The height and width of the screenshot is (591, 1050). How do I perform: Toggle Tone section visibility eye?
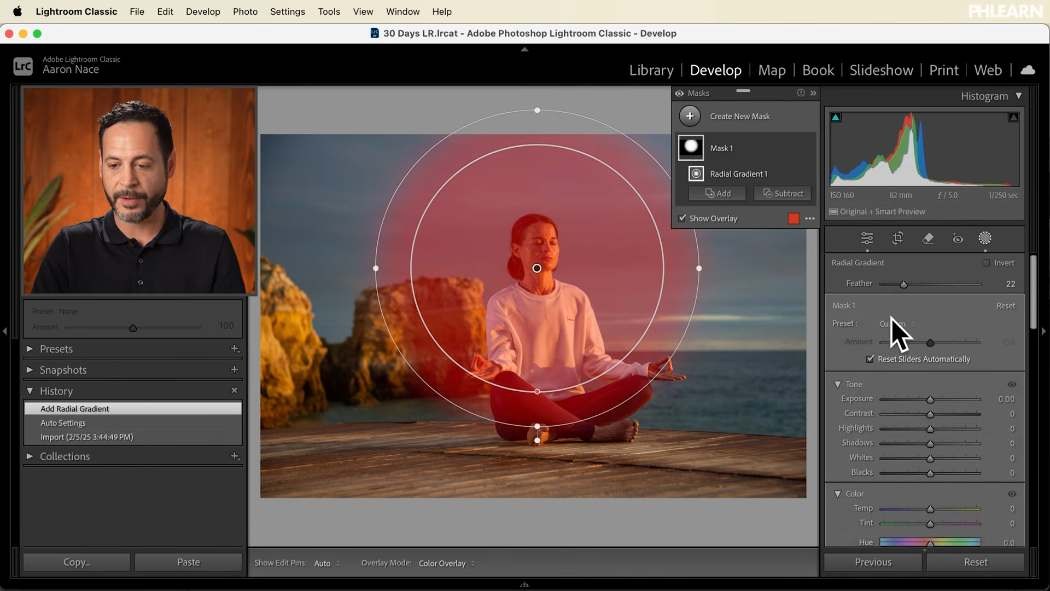pos(1012,384)
